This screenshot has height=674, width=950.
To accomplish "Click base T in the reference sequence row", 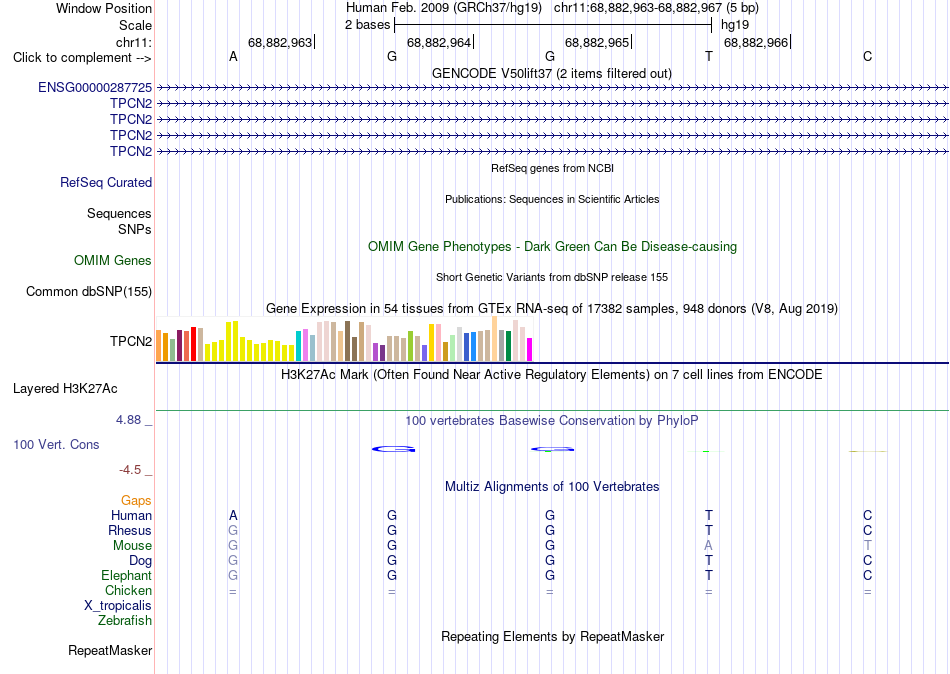I will coord(709,56).
